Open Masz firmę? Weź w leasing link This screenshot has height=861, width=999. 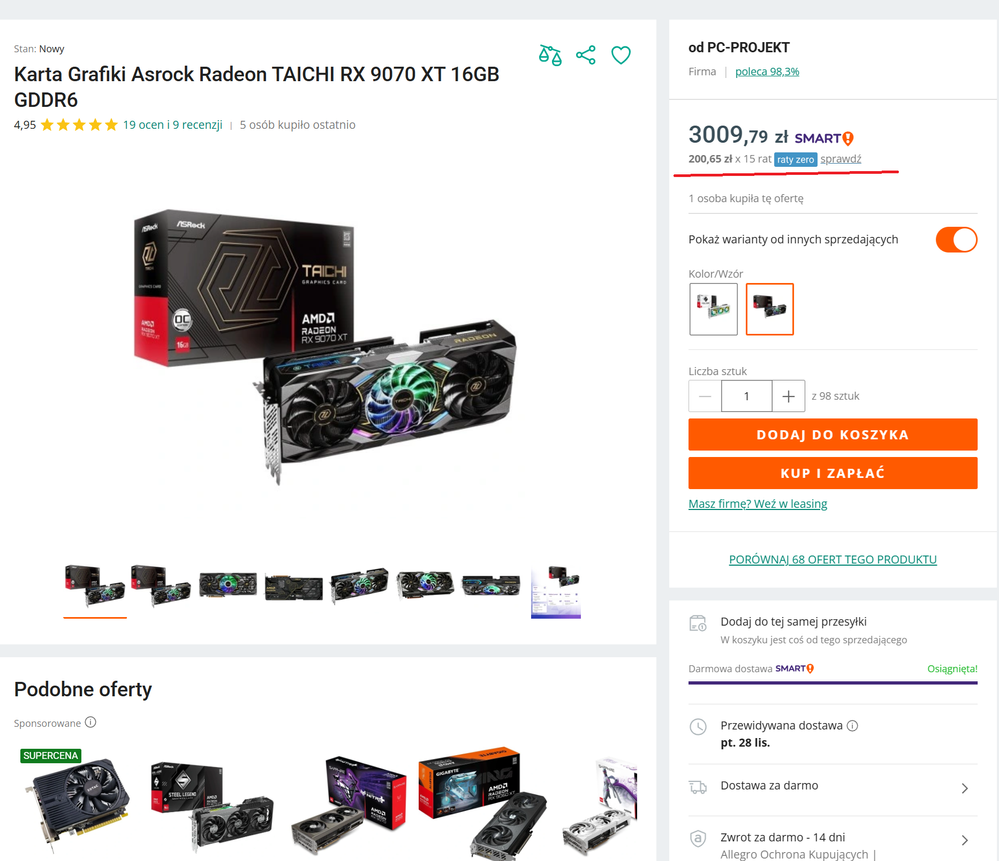(758, 504)
